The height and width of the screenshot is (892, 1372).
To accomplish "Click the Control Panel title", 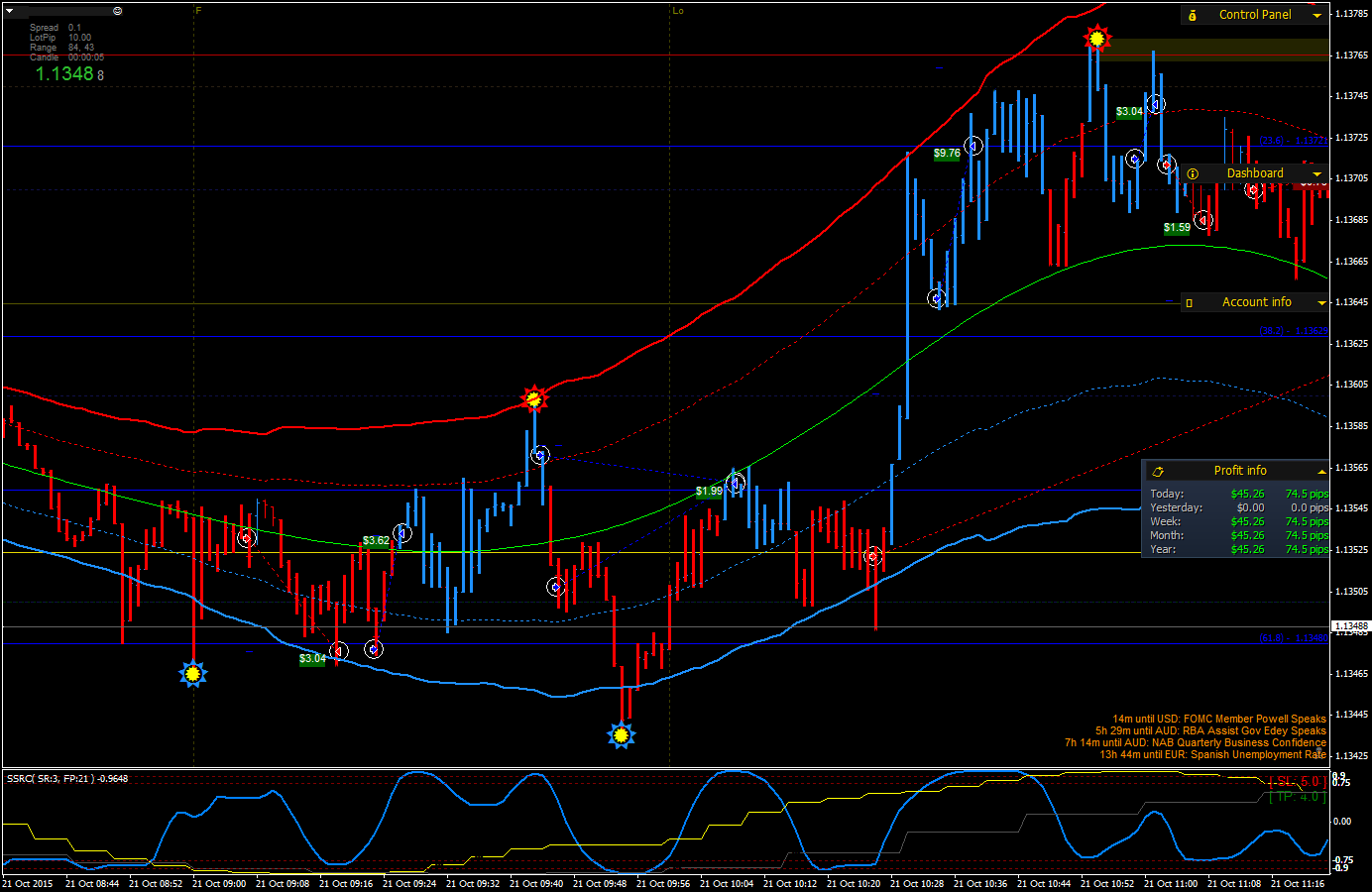I will pos(1255,15).
